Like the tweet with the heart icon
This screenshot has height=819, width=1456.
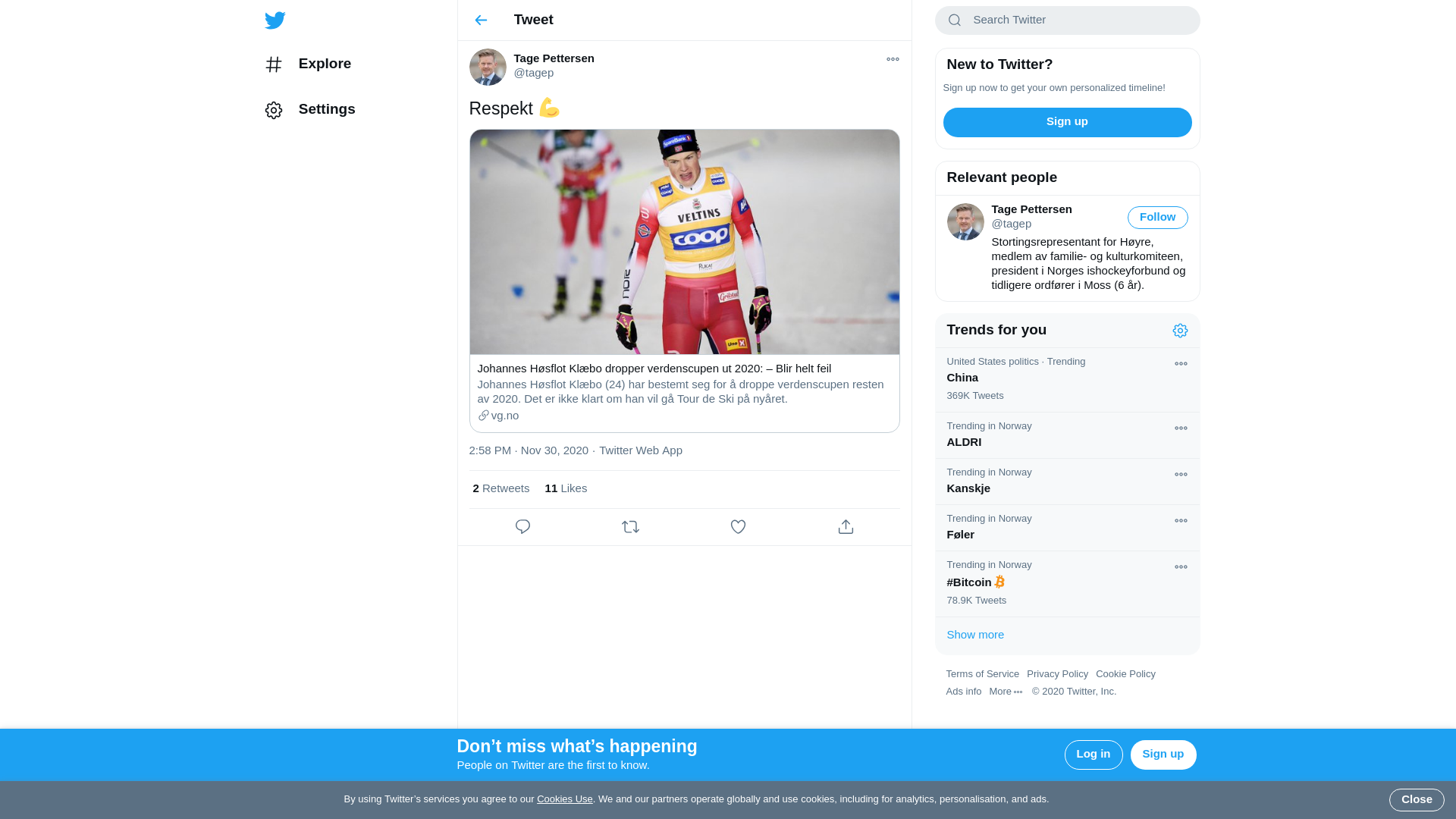coord(738,527)
